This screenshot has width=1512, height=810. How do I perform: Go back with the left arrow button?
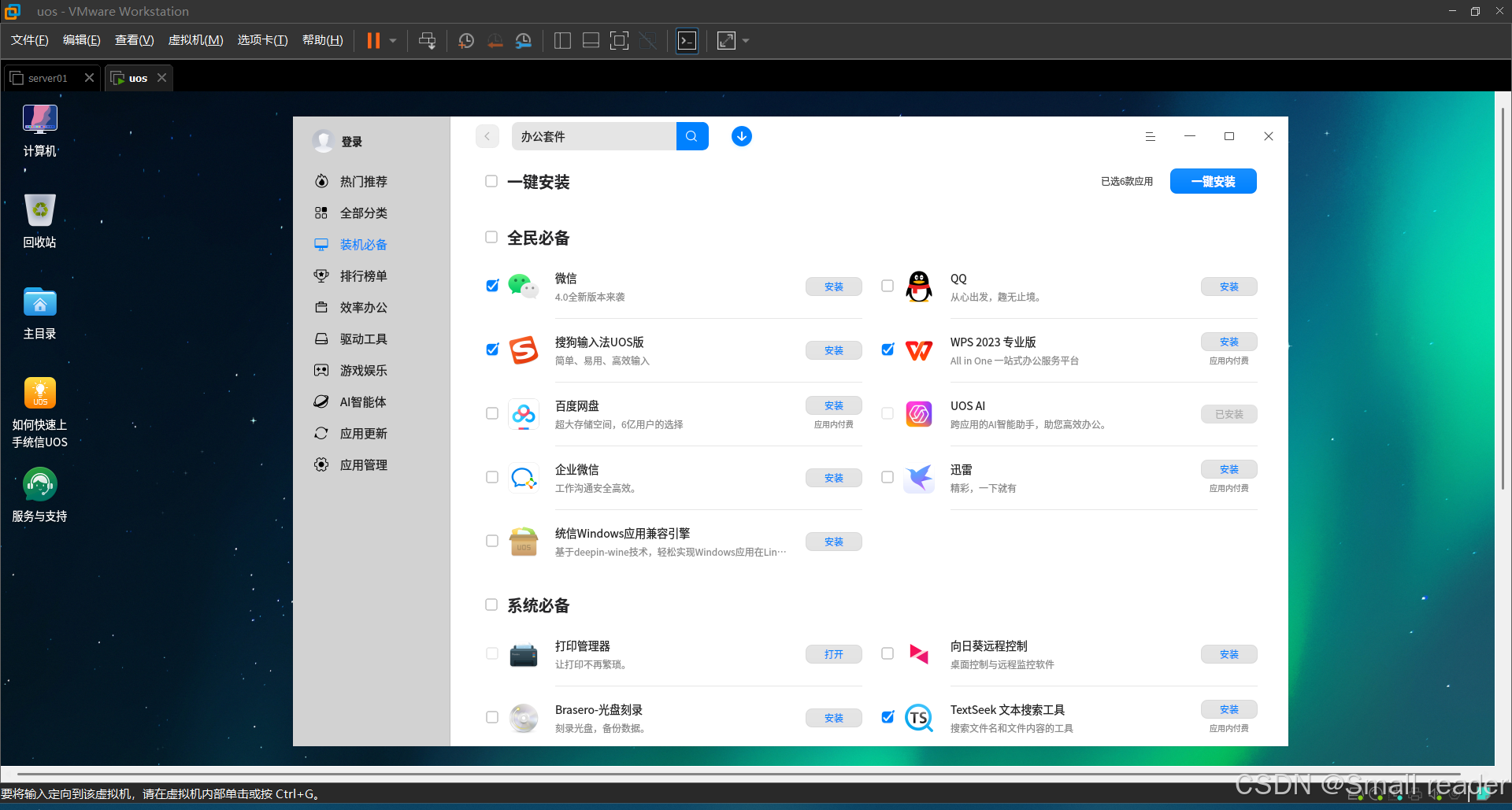tap(487, 136)
